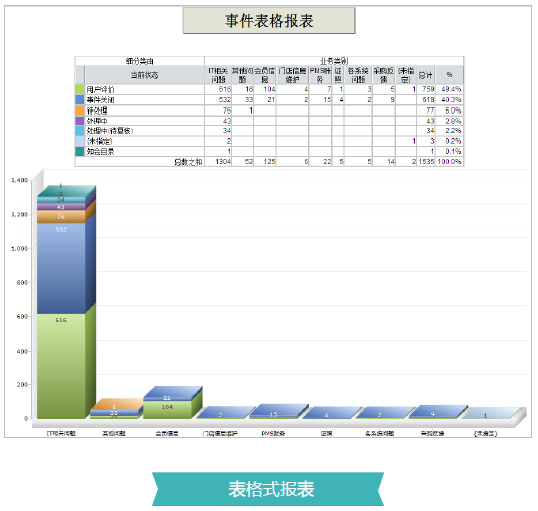Click the green 616 bar segment
Viewport: 538px width, 511px height.
pyautogui.click(x=61, y=366)
